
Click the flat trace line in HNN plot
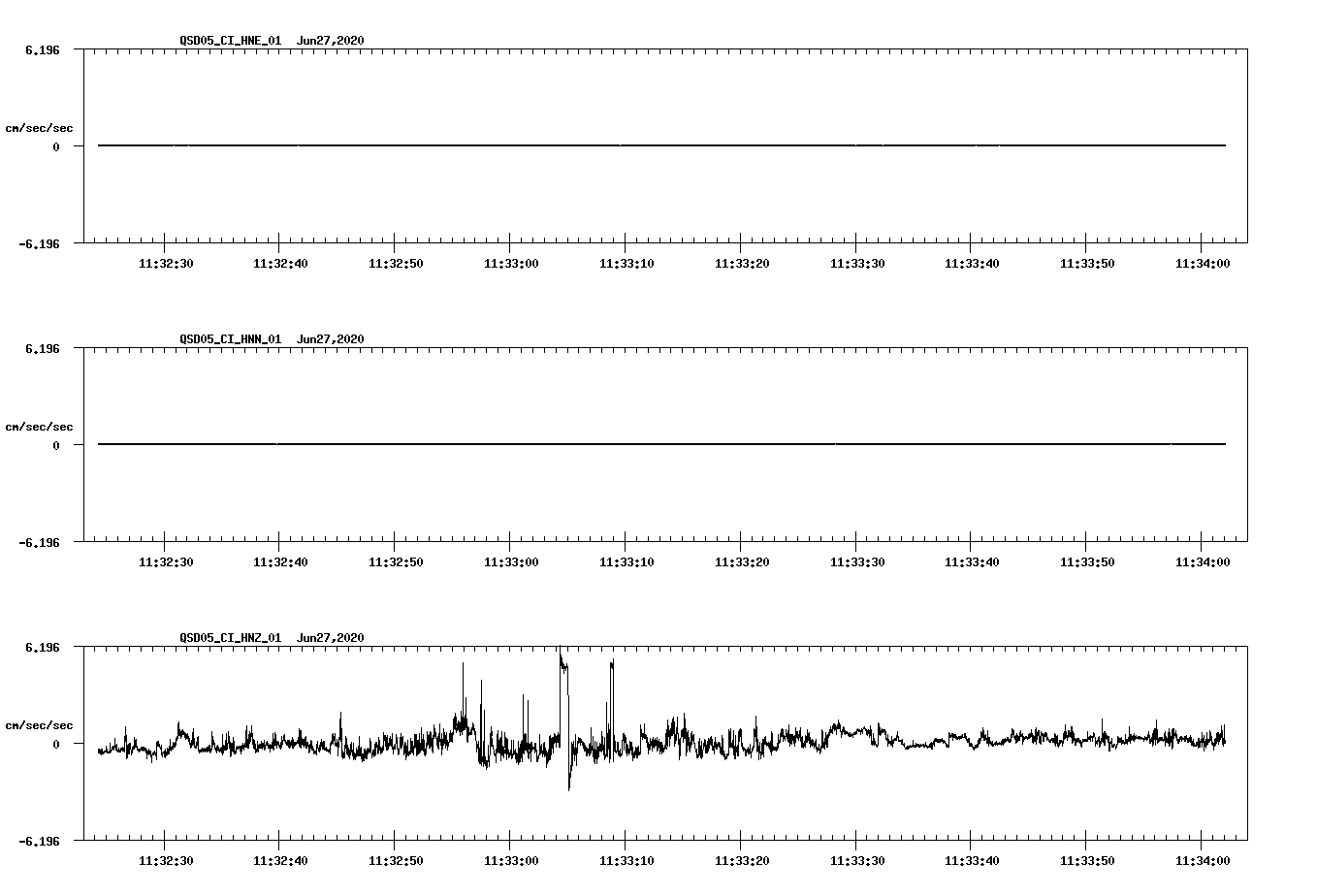click(x=661, y=444)
